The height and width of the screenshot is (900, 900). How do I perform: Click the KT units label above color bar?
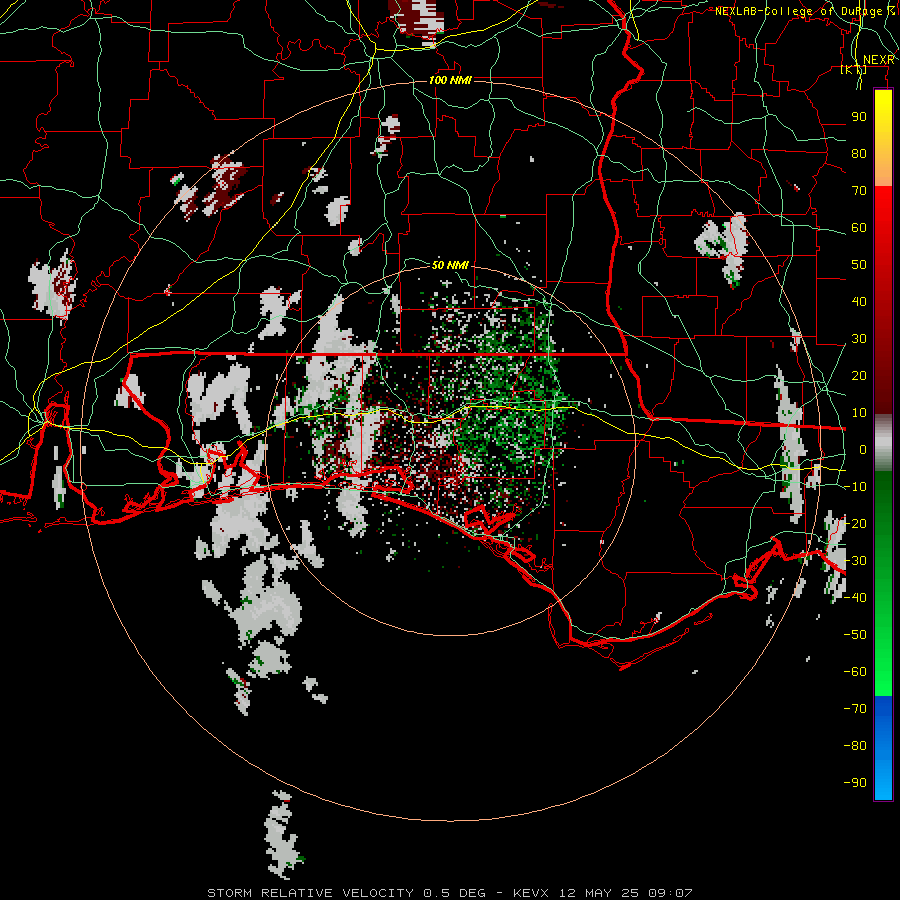[x=853, y=70]
